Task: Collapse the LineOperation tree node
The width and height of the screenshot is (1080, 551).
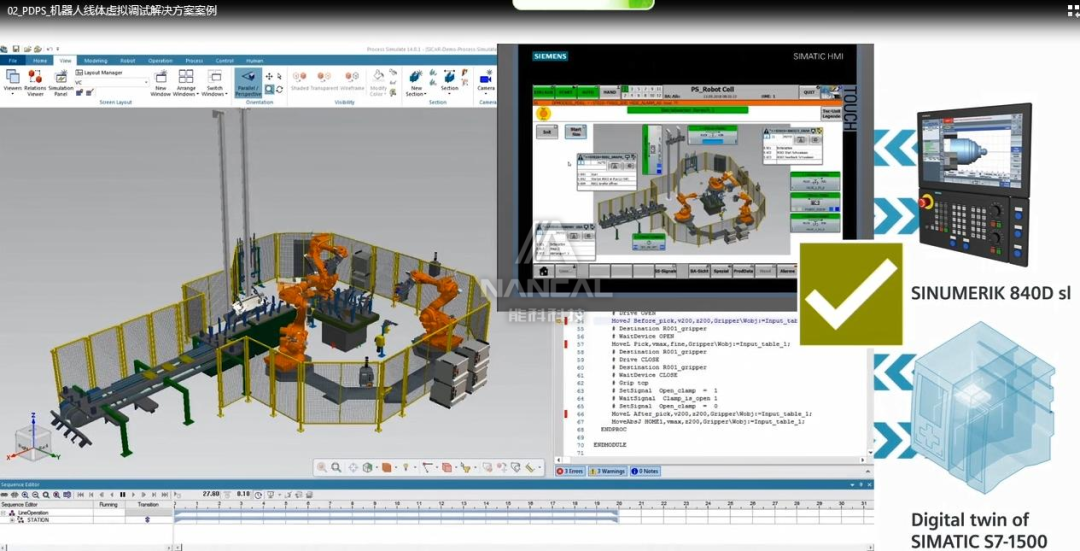Action: pos(3,512)
